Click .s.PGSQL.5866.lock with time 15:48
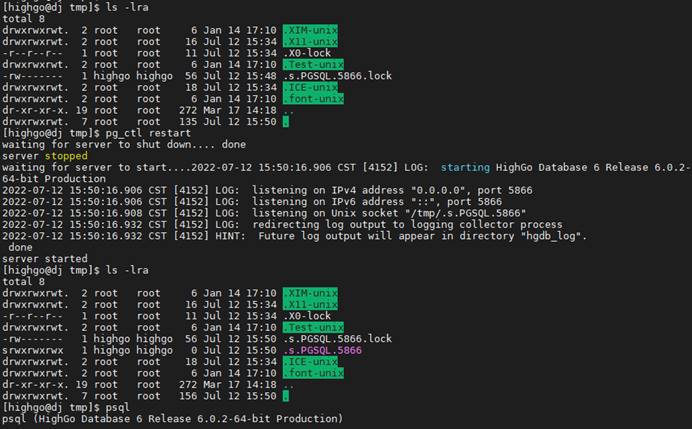Viewport: 692px width, 429px height. (x=338, y=76)
